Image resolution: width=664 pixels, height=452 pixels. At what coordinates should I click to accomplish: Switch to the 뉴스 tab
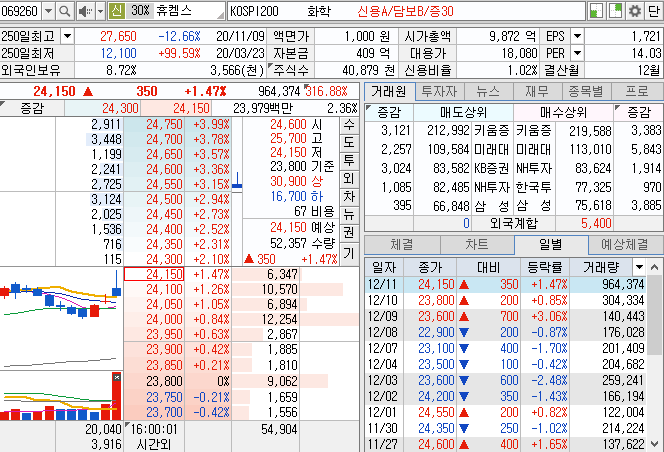pyautogui.click(x=489, y=92)
